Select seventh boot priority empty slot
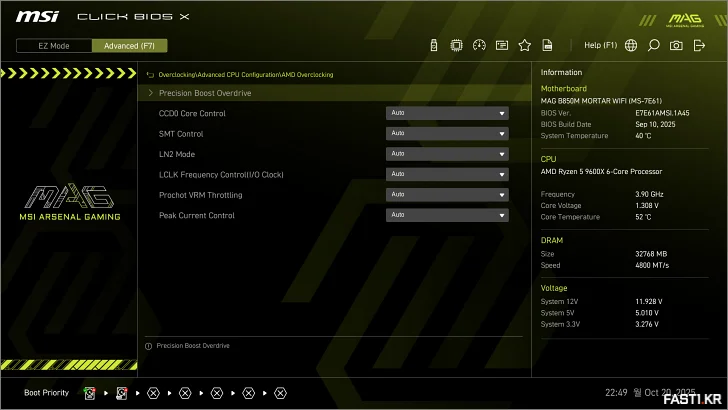Image resolution: width=728 pixels, height=410 pixels. 280,393
